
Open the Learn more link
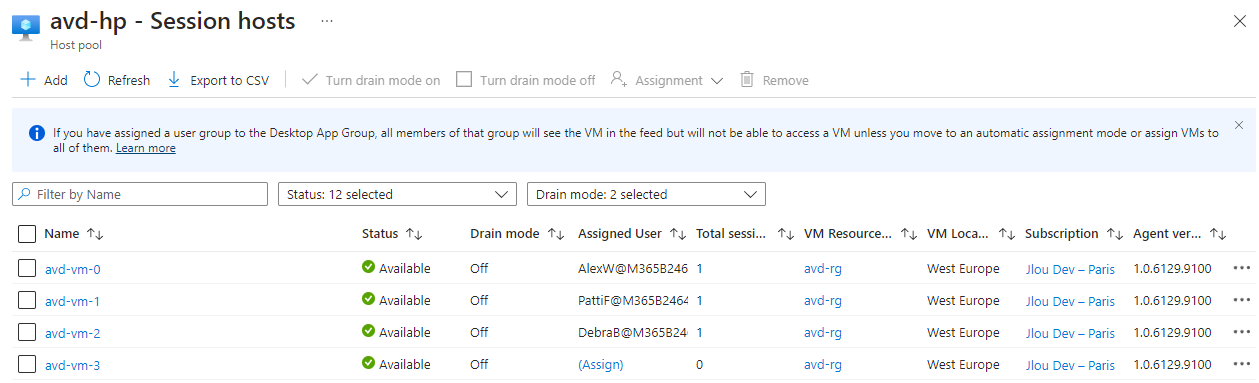[x=146, y=148]
